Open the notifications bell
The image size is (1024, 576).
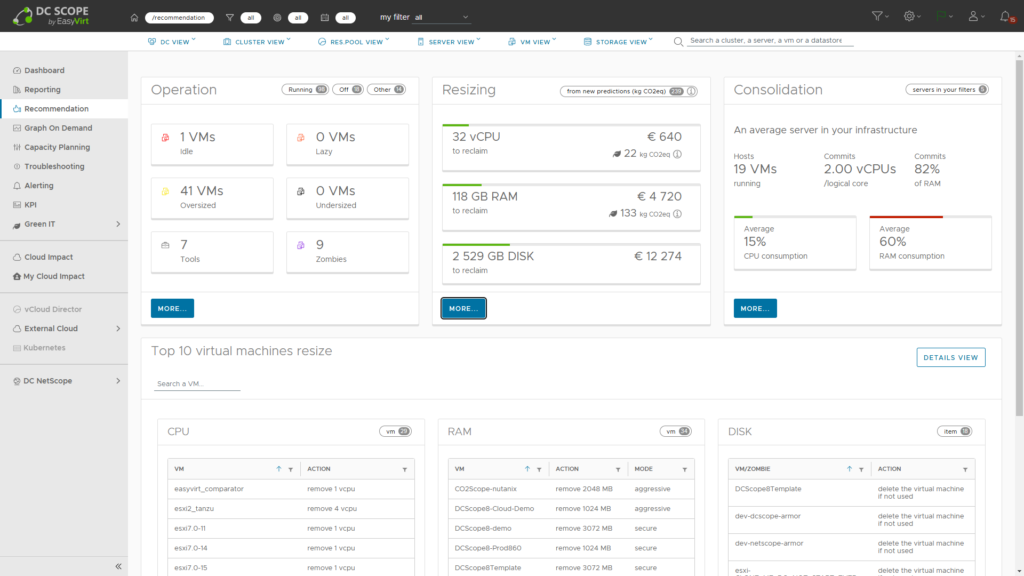pos(1006,16)
